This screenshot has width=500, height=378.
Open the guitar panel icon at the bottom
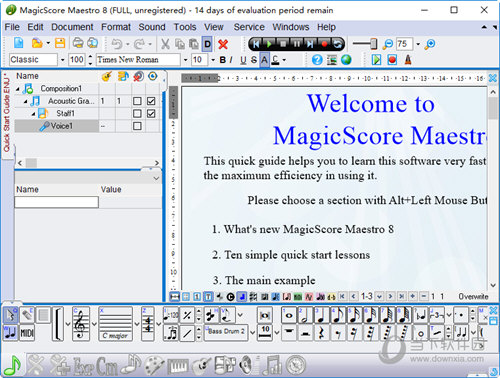202,366
